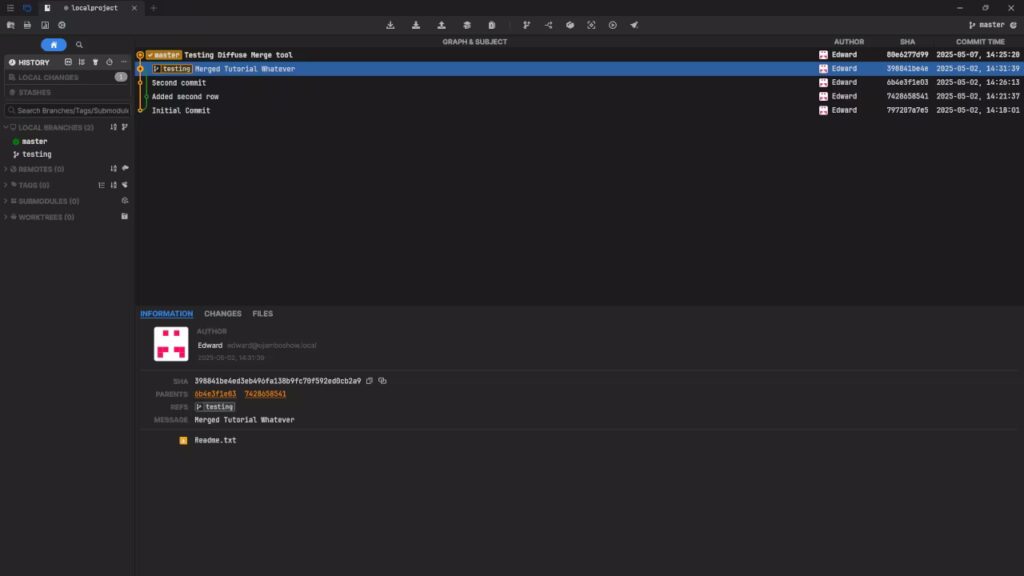Switch to the CHANGES tab
This screenshot has width=1024, height=576.
tap(223, 313)
